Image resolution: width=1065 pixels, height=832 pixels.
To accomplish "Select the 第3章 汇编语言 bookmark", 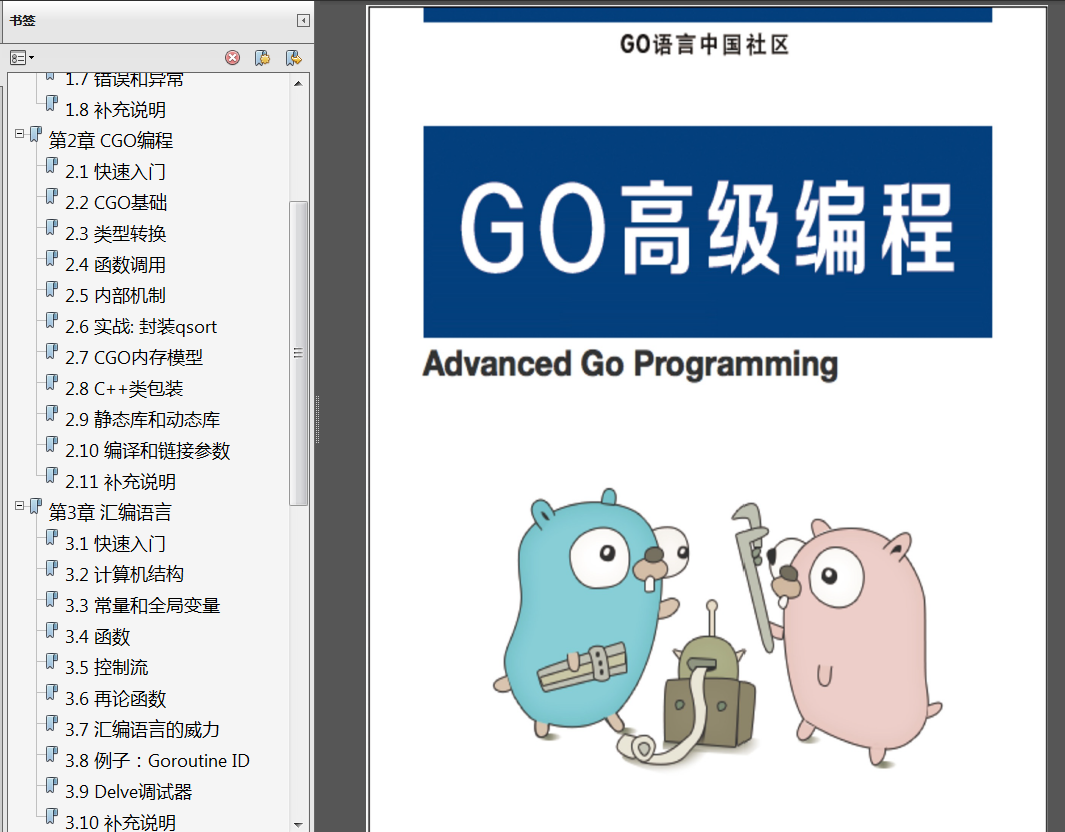I will [x=110, y=513].
